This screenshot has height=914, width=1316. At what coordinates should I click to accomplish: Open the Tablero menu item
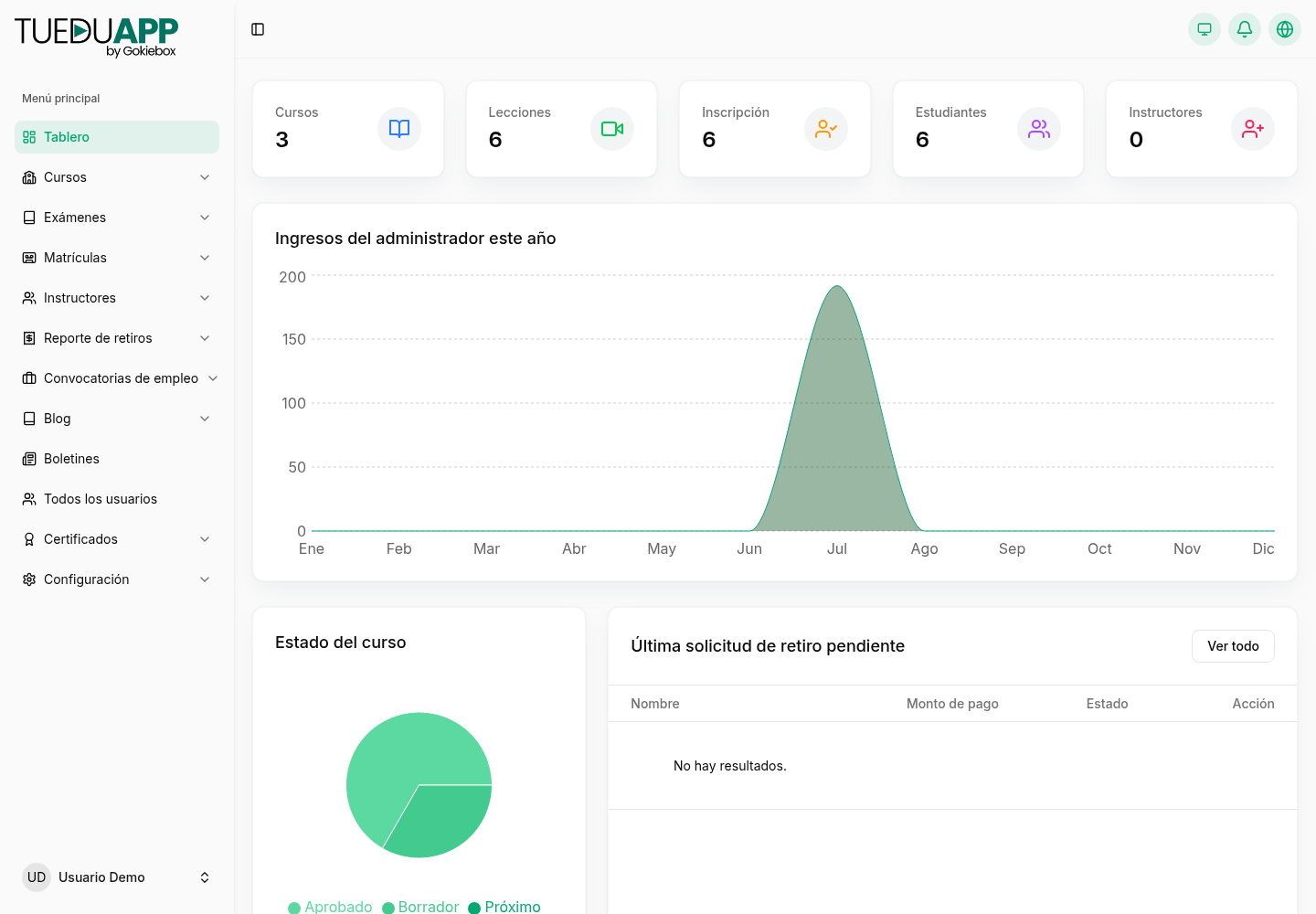point(117,137)
